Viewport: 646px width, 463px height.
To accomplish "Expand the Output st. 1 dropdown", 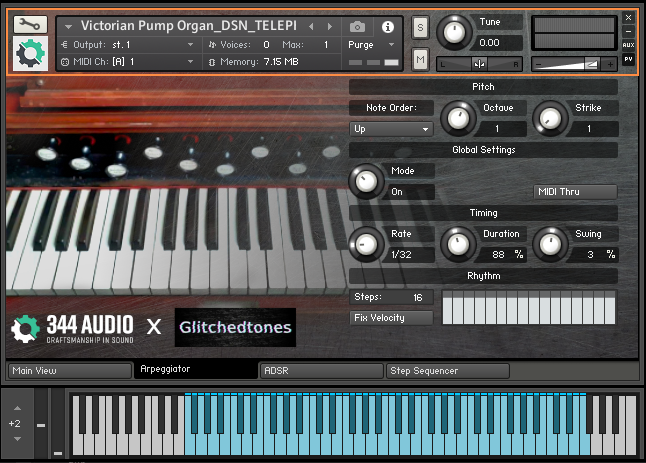I will pos(127,45).
